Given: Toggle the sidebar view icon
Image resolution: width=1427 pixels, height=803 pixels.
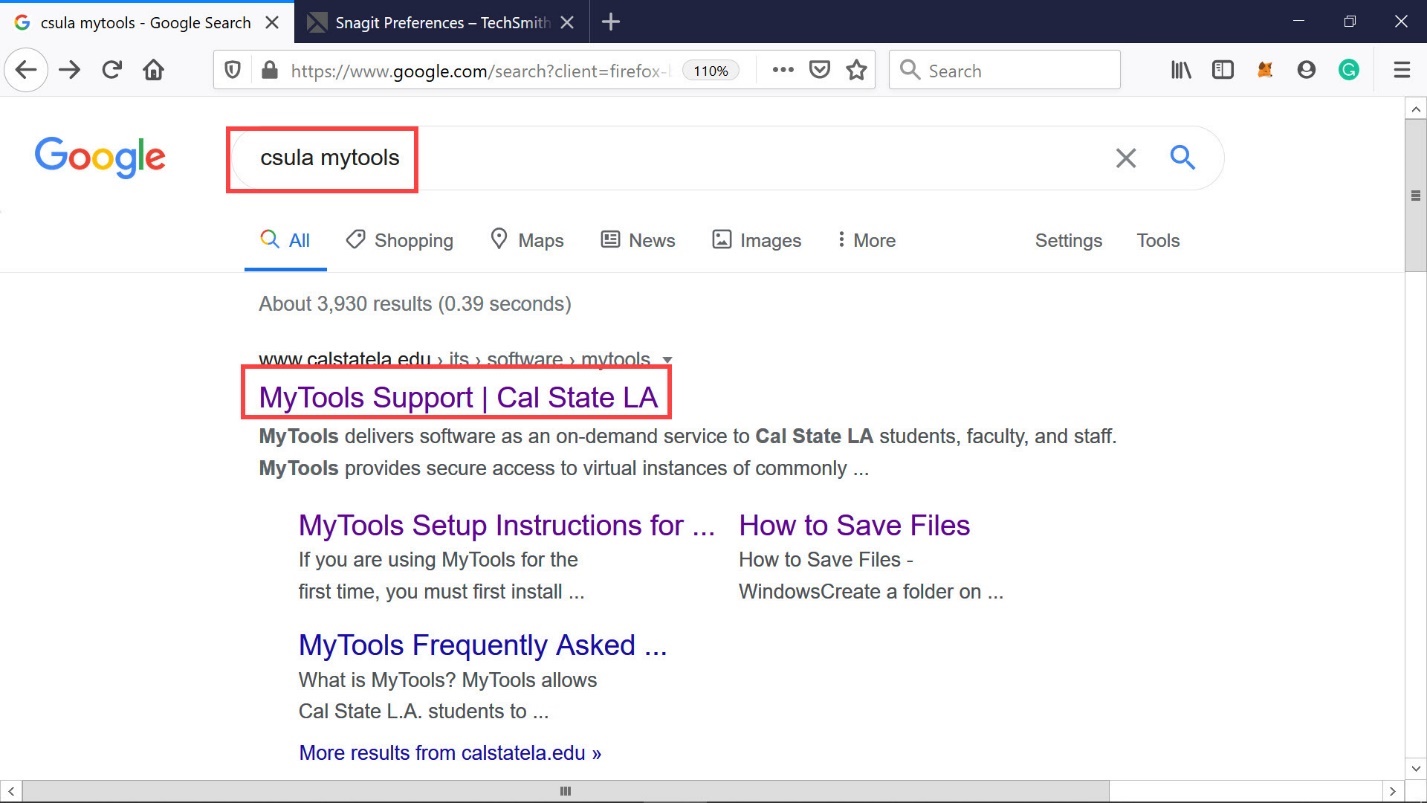Looking at the screenshot, I should pyautogui.click(x=1222, y=70).
